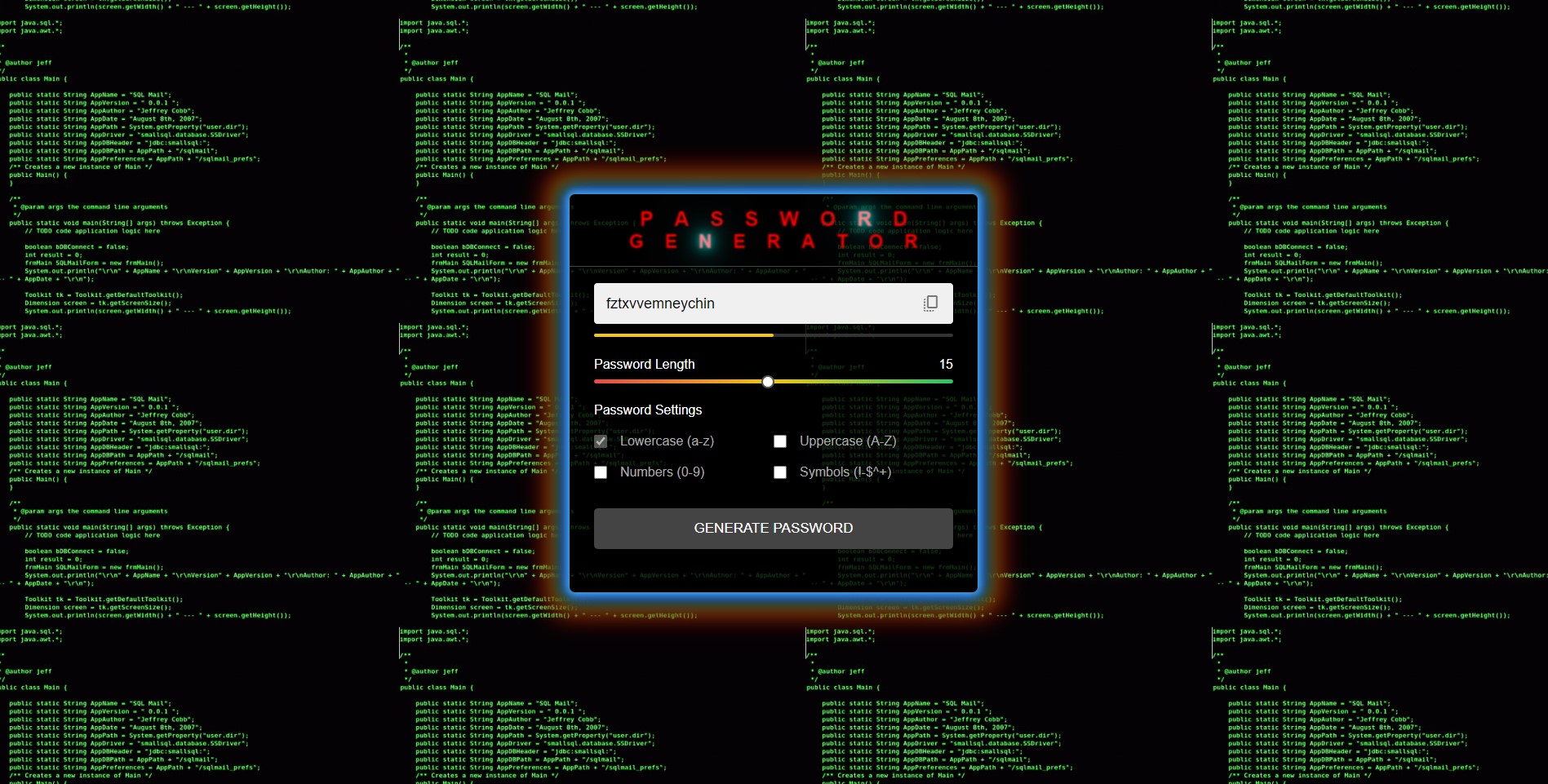The image size is (1548, 784).
Task: Click the length value showing 15
Action: click(946, 365)
